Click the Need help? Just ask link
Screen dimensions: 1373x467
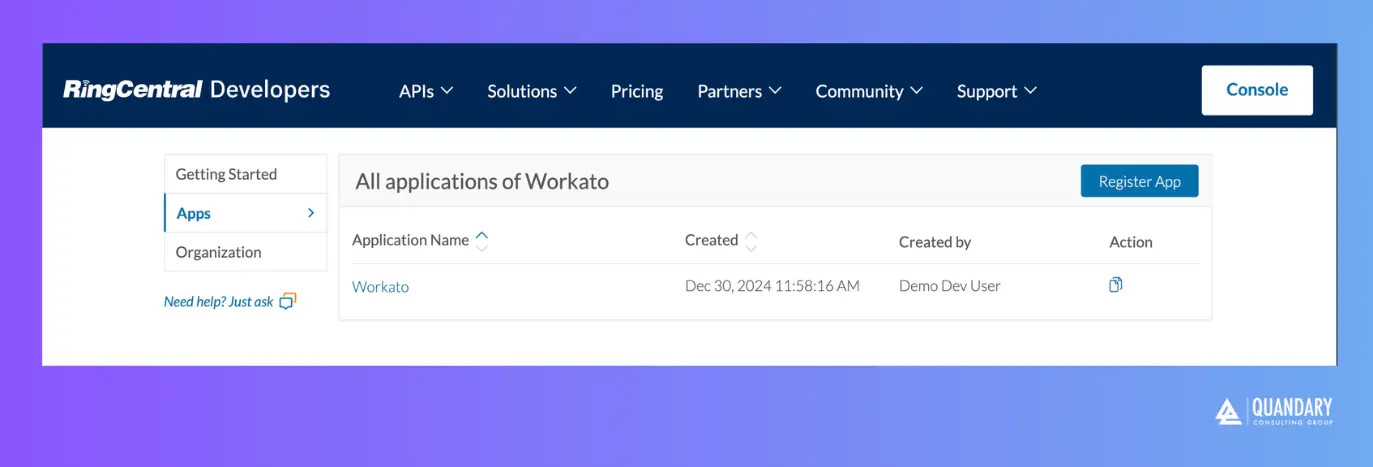pyautogui.click(x=219, y=301)
